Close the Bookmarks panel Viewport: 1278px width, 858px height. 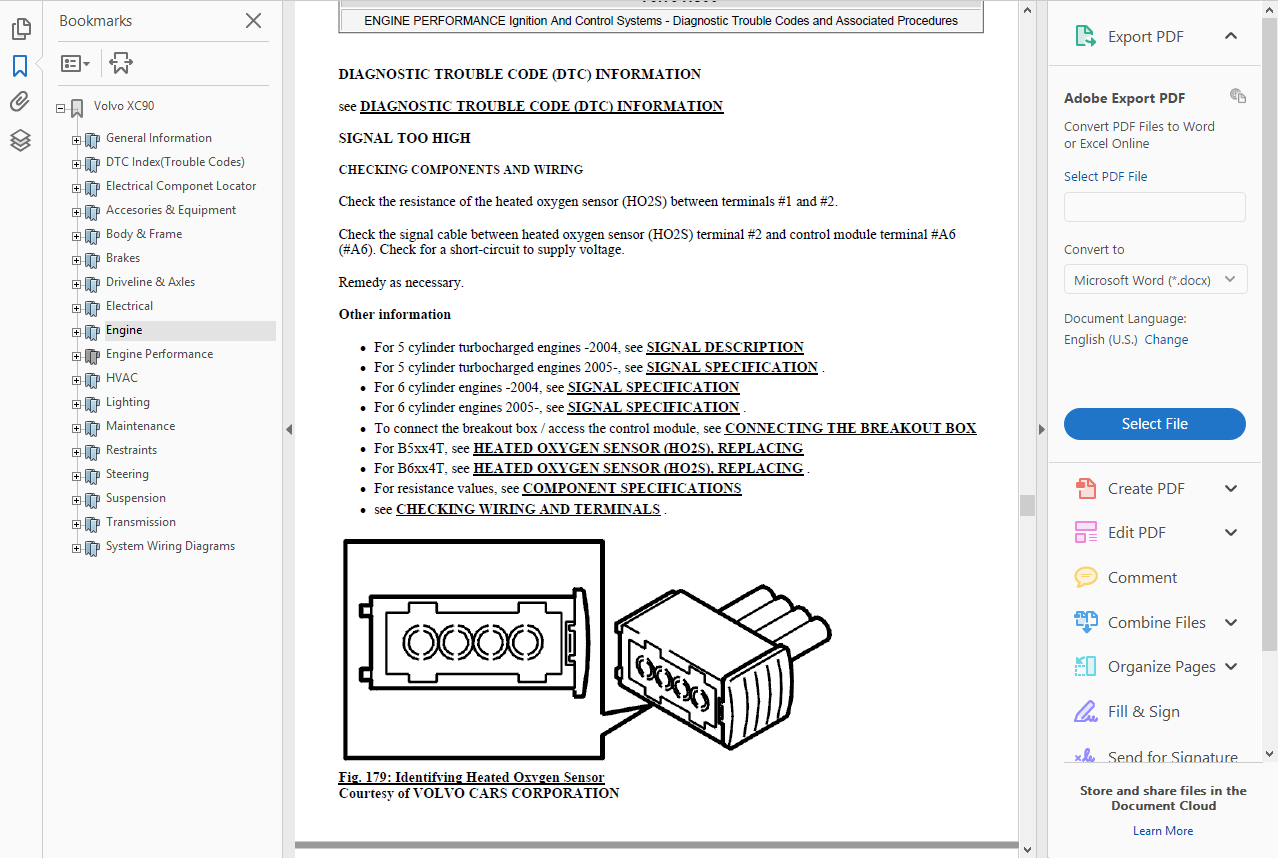click(x=254, y=21)
